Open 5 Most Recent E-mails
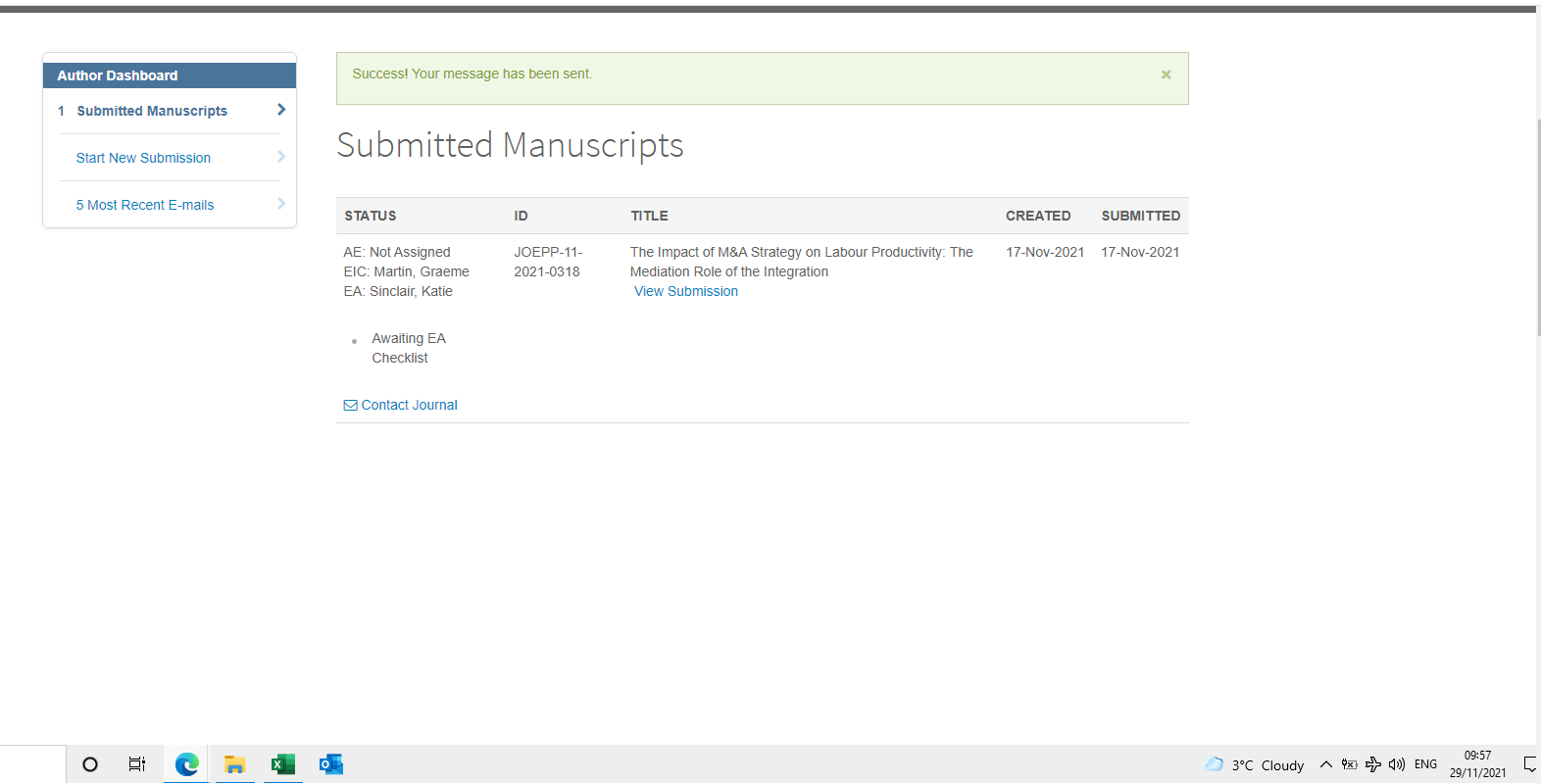The width and height of the screenshot is (1541, 784). [145, 205]
